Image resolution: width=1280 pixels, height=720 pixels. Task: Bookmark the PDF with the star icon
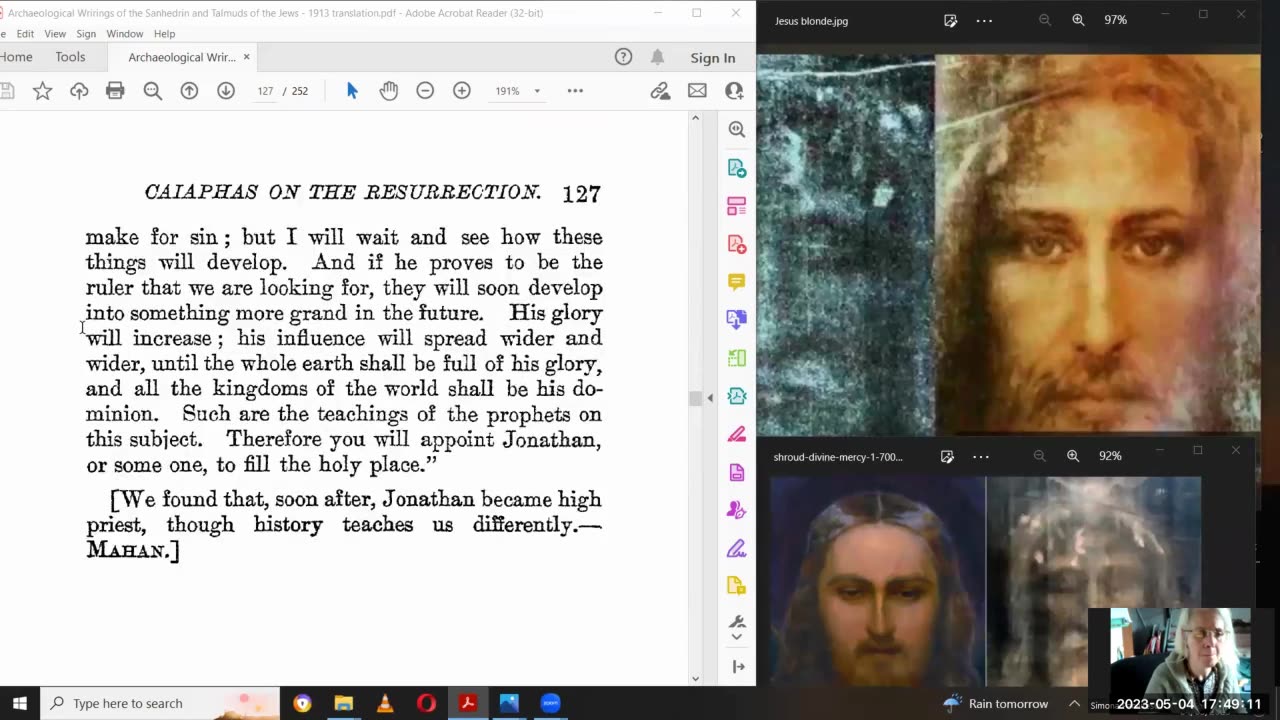pos(42,91)
